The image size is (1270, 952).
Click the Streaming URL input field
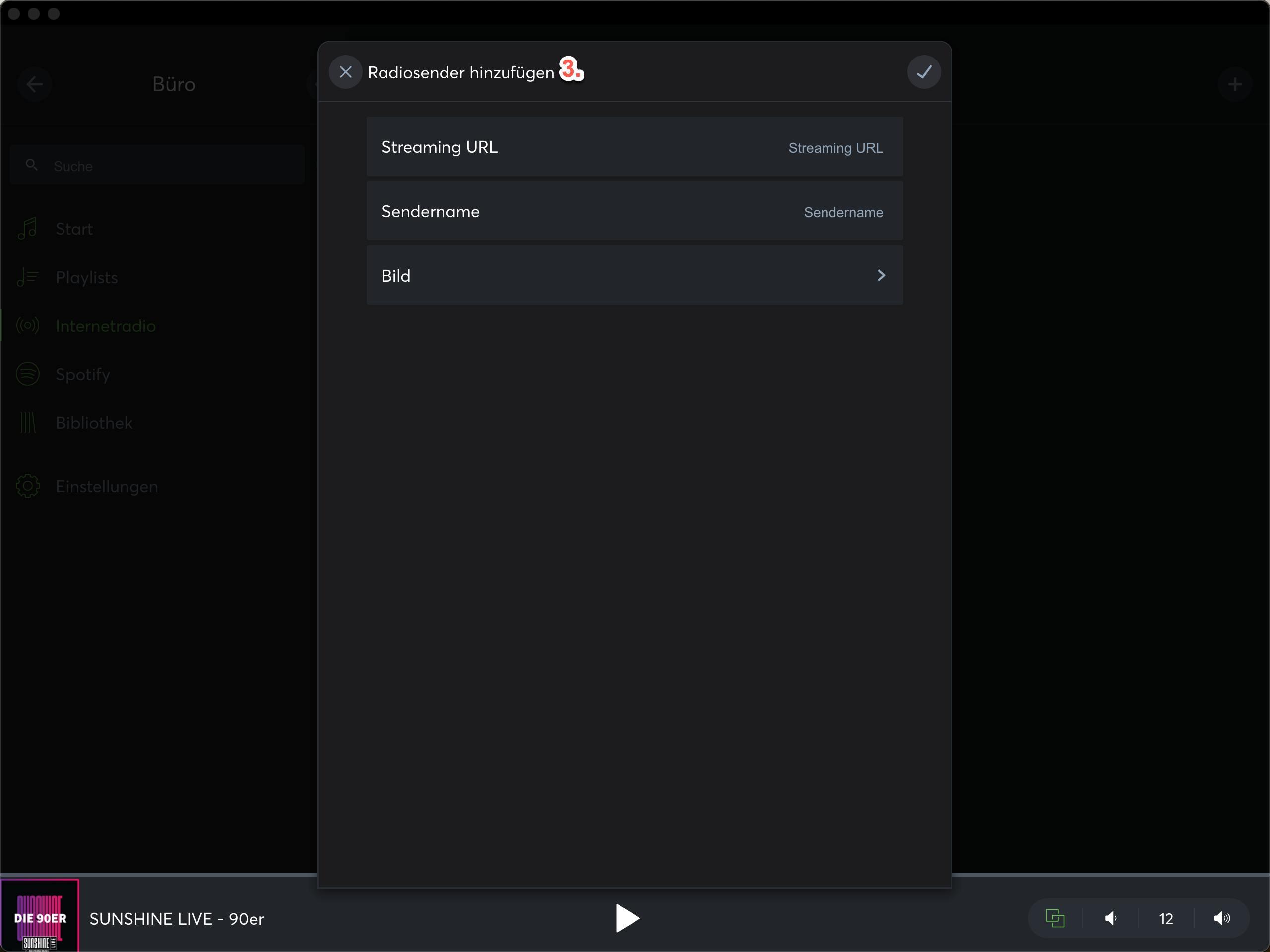[x=835, y=147]
